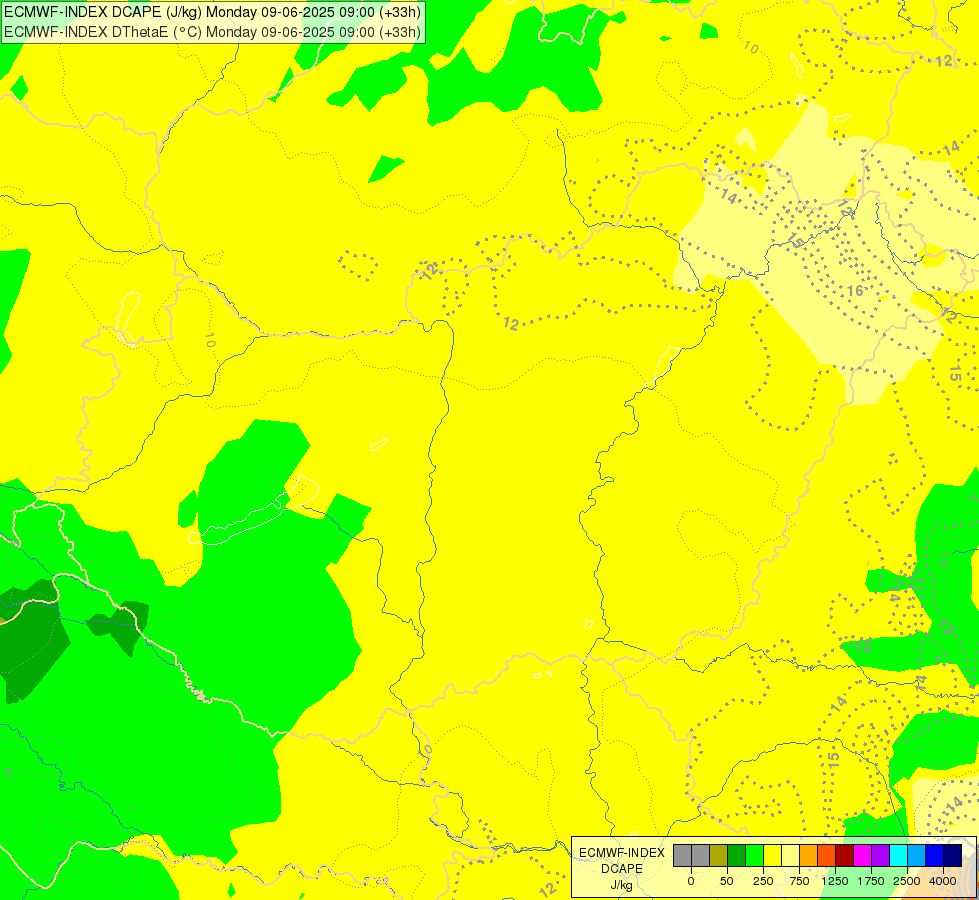Click the legend scale value 0
The width and height of the screenshot is (979, 900).
point(691,881)
